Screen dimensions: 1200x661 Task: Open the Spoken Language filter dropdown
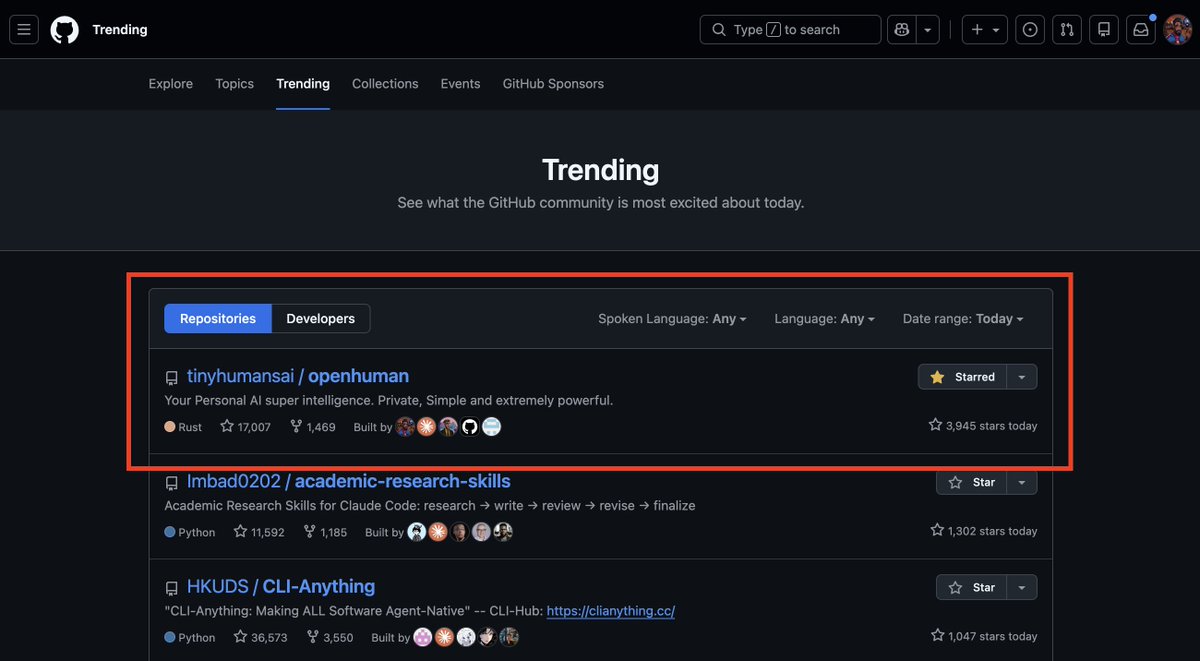[x=672, y=319]
